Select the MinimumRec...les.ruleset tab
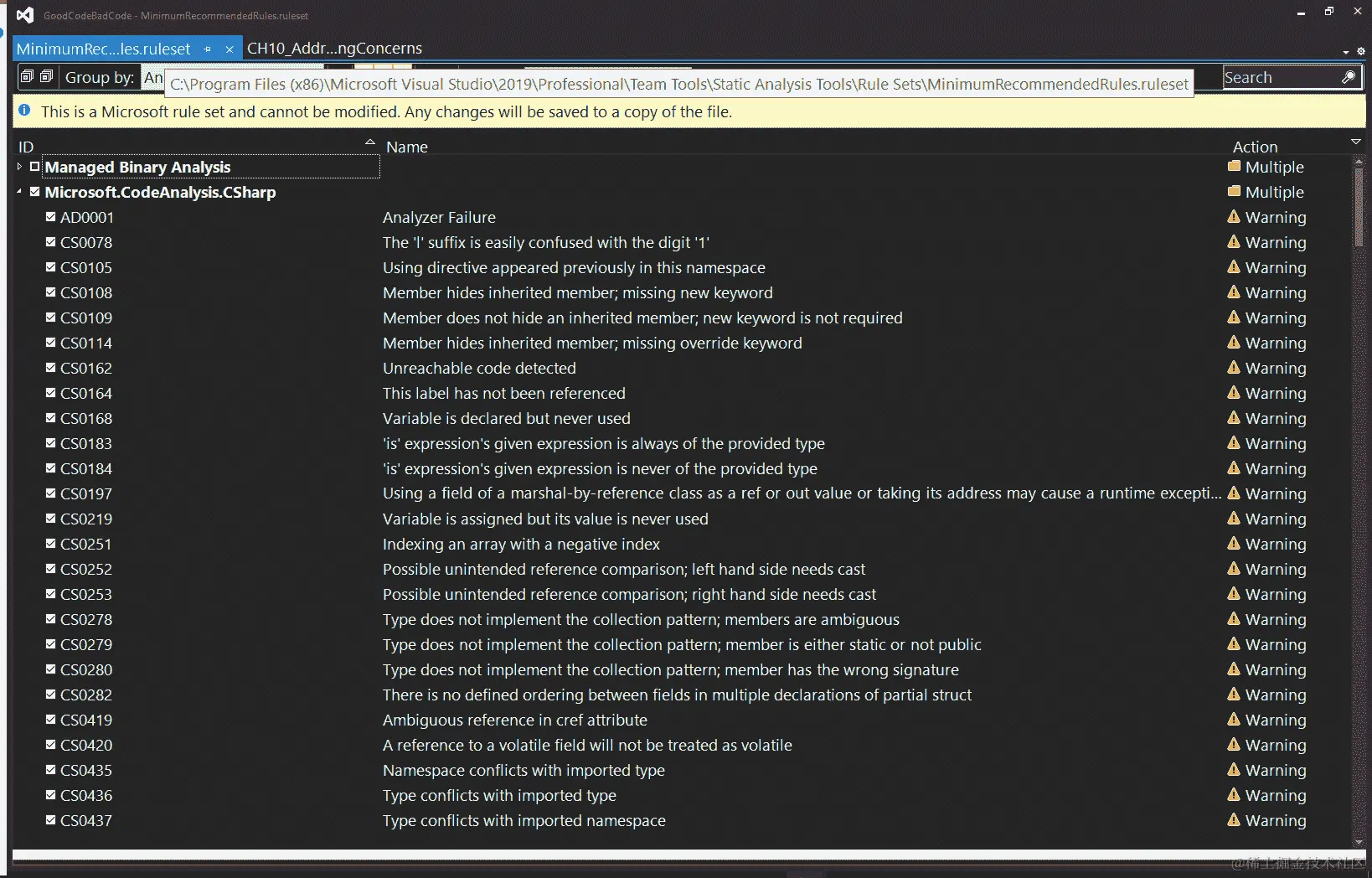This screenshot has height=878, width=1372. click(104, 49)
